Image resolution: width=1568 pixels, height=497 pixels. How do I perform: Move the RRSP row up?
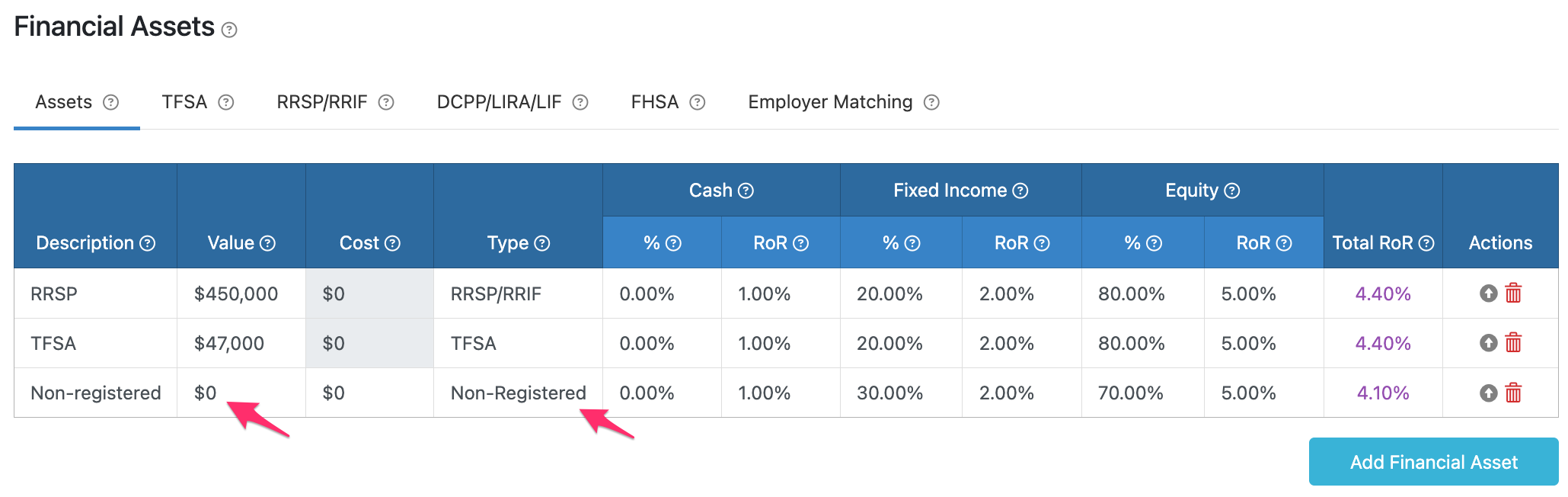(x=1488, y=293)
